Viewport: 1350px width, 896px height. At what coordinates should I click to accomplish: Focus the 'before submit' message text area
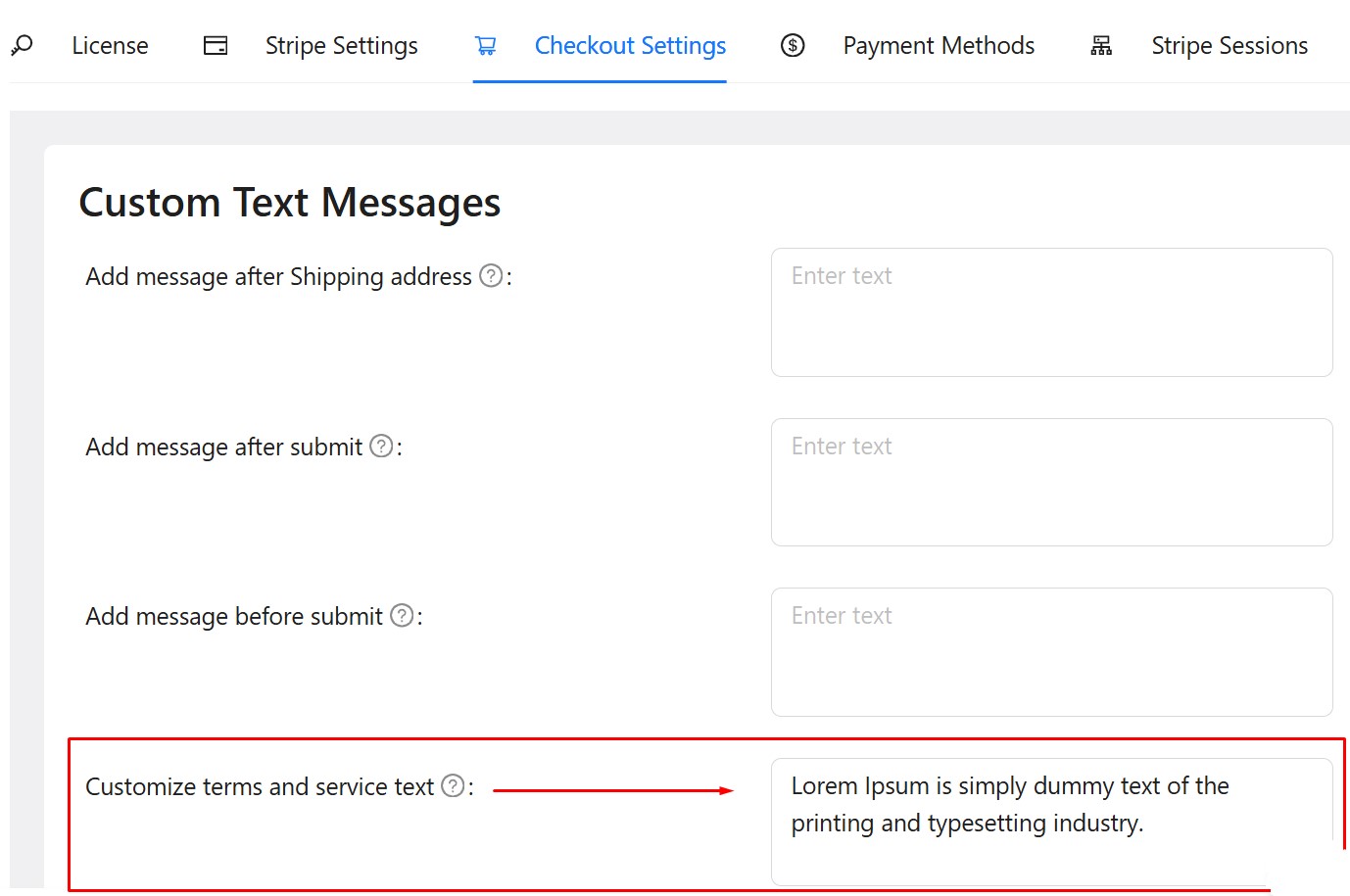(1051, 651)
